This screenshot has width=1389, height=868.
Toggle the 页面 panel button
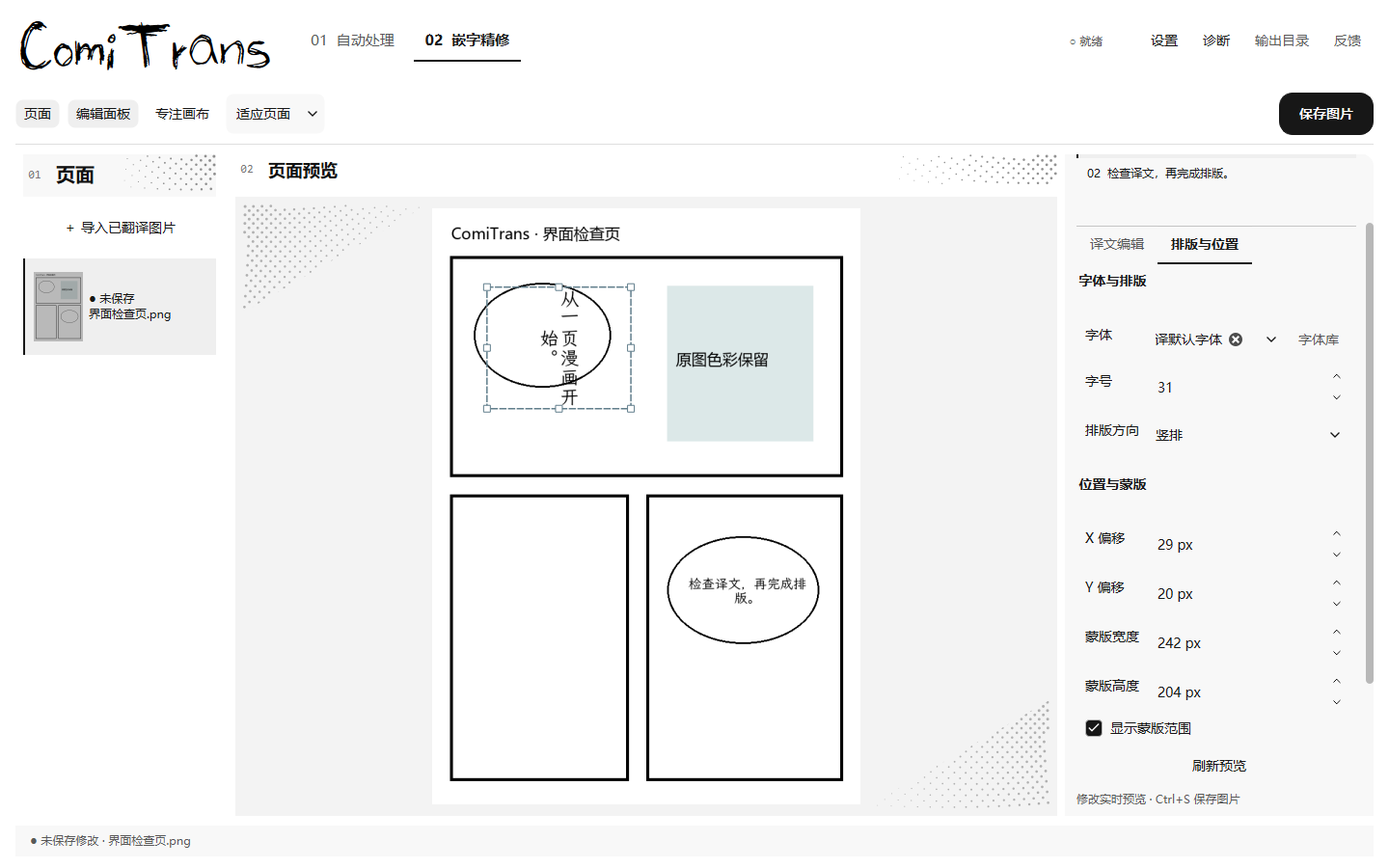pyautogui.click(x=38, y=114)
